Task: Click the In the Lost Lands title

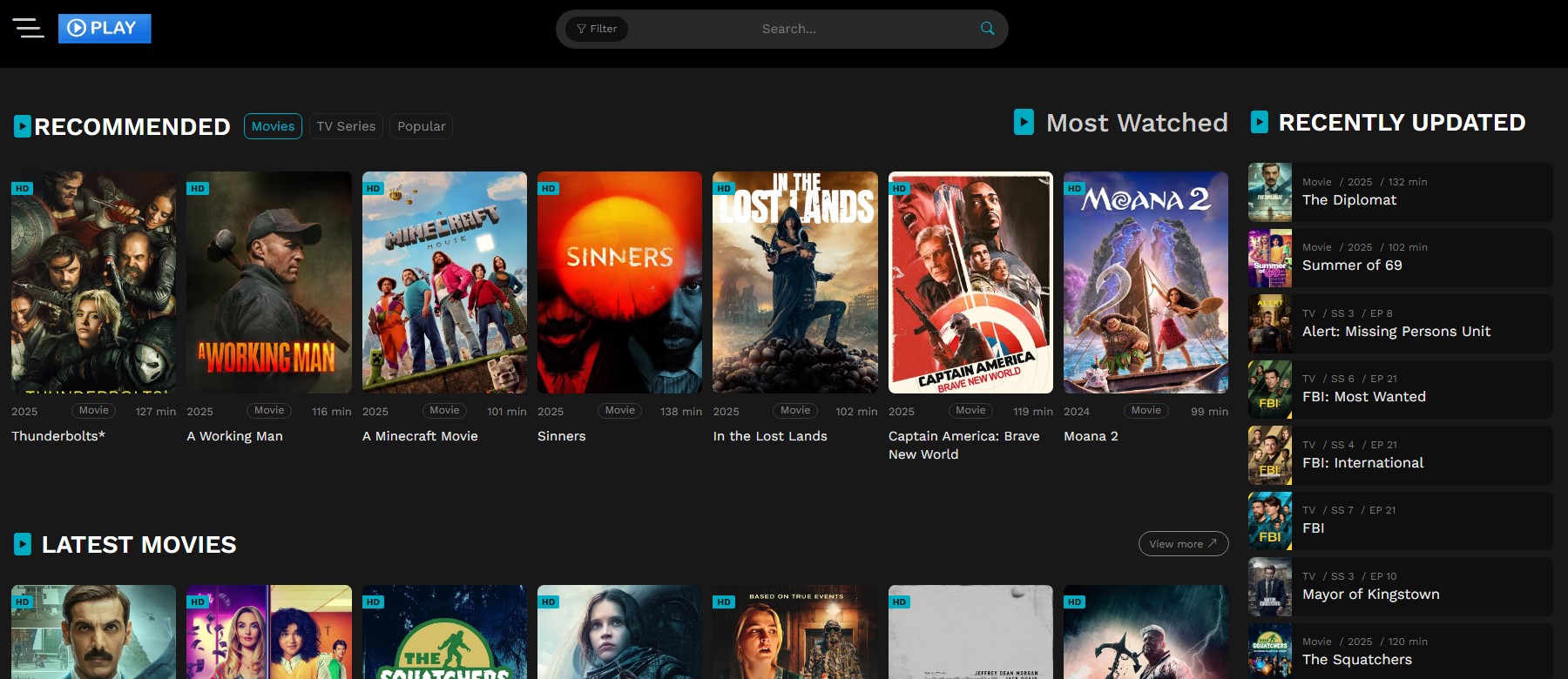Action: 770,436
